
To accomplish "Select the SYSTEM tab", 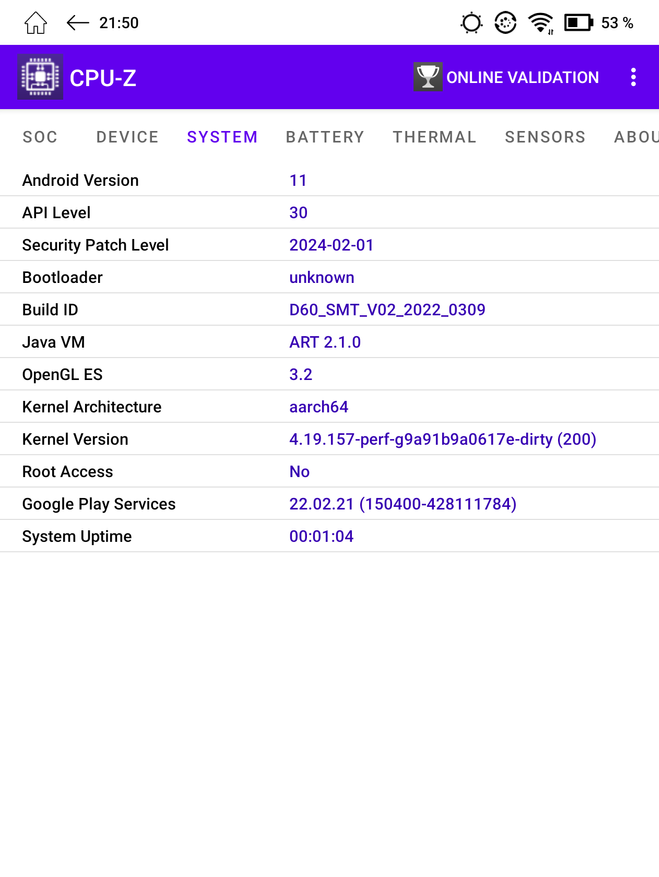I will point(222,137).
